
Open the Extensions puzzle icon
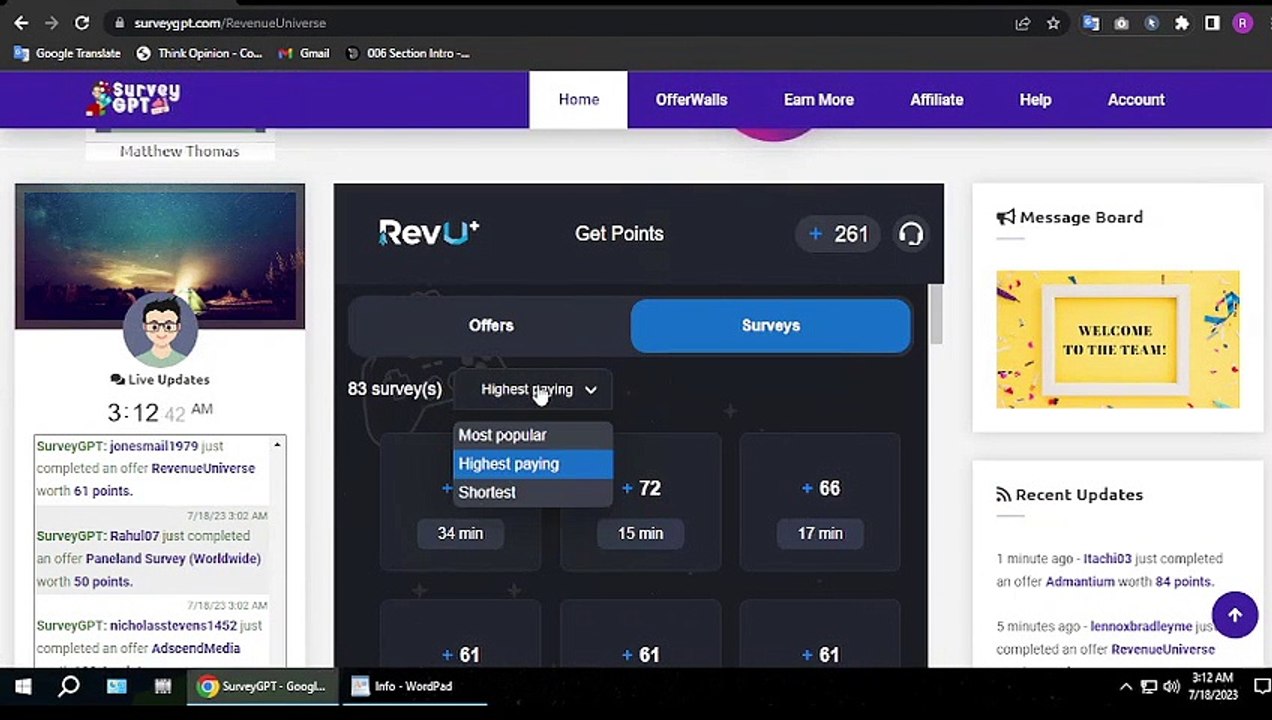click(1181, 23)
